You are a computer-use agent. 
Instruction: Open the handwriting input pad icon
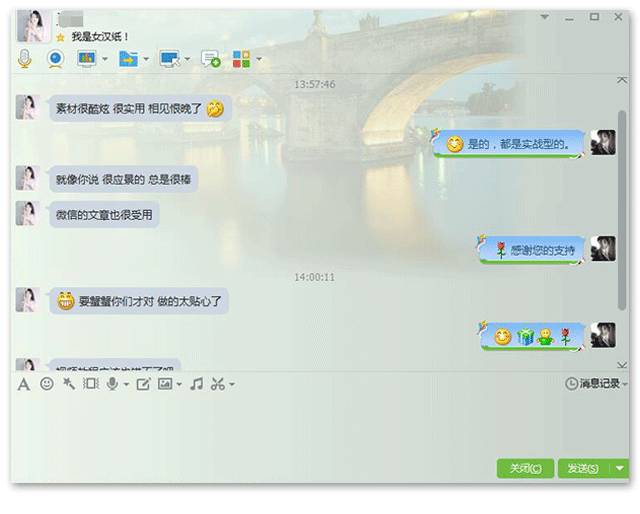143,384
